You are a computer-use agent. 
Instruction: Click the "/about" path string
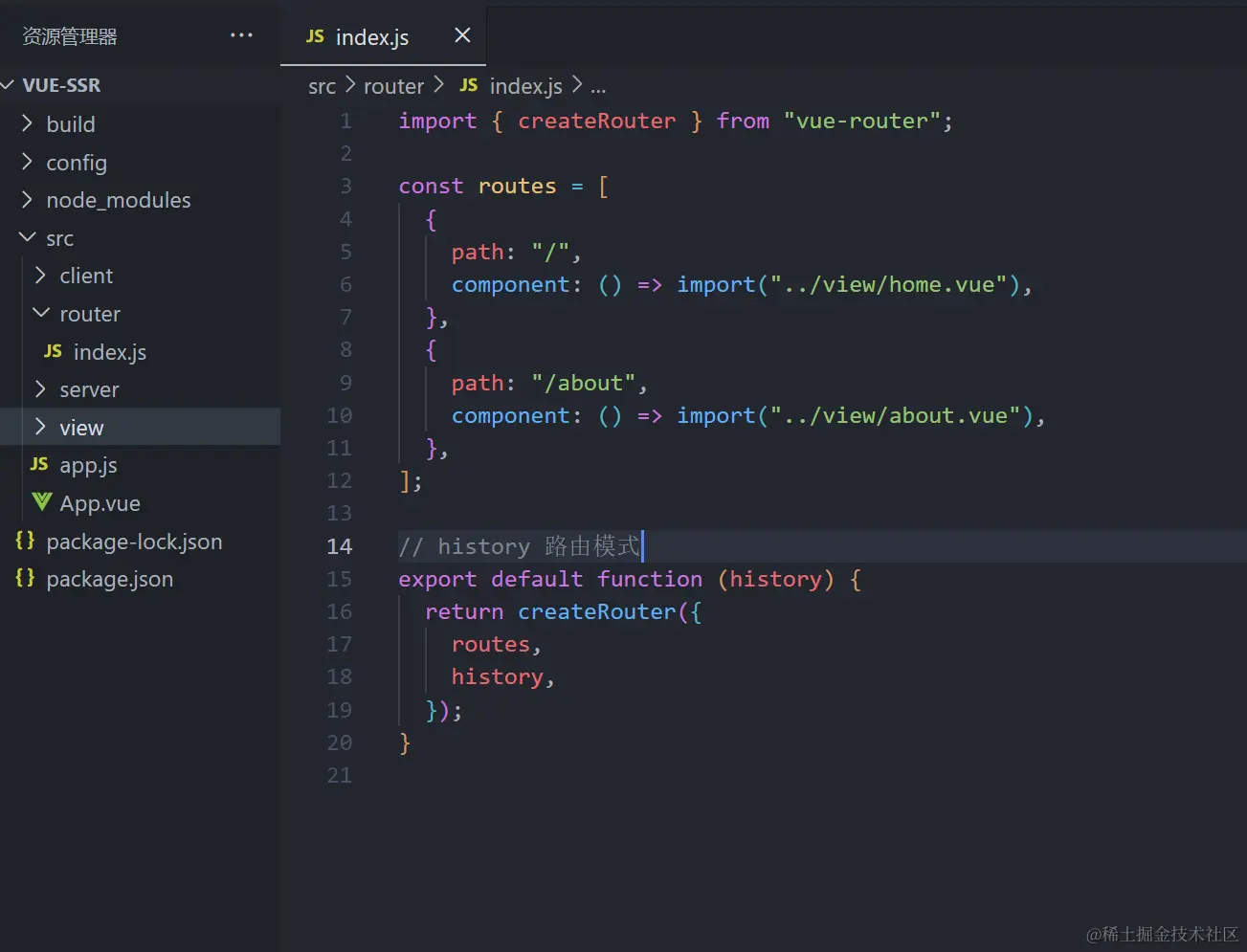pyautogui.click(x=584, y=384)
